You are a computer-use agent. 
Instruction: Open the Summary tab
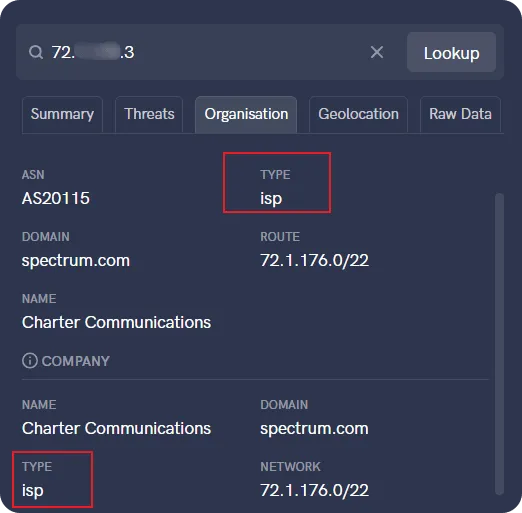(x=62, y=114)
